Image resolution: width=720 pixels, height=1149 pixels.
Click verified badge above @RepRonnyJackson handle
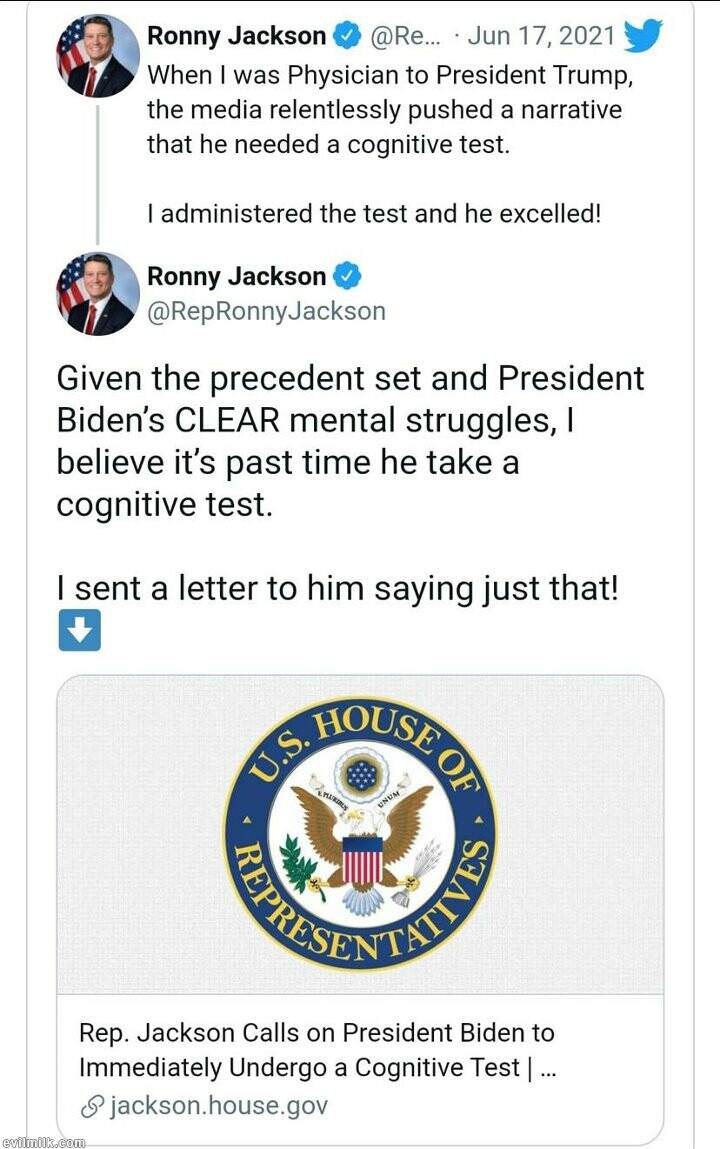[346, 276]
